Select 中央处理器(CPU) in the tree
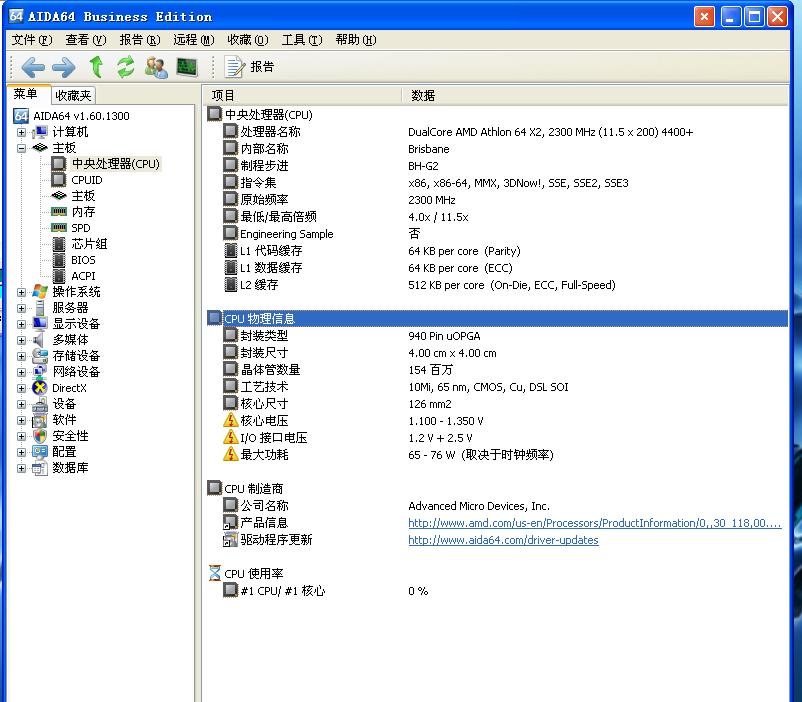This screenshot has height=702, width=802. pyautogui.click(x=116, y=164)
